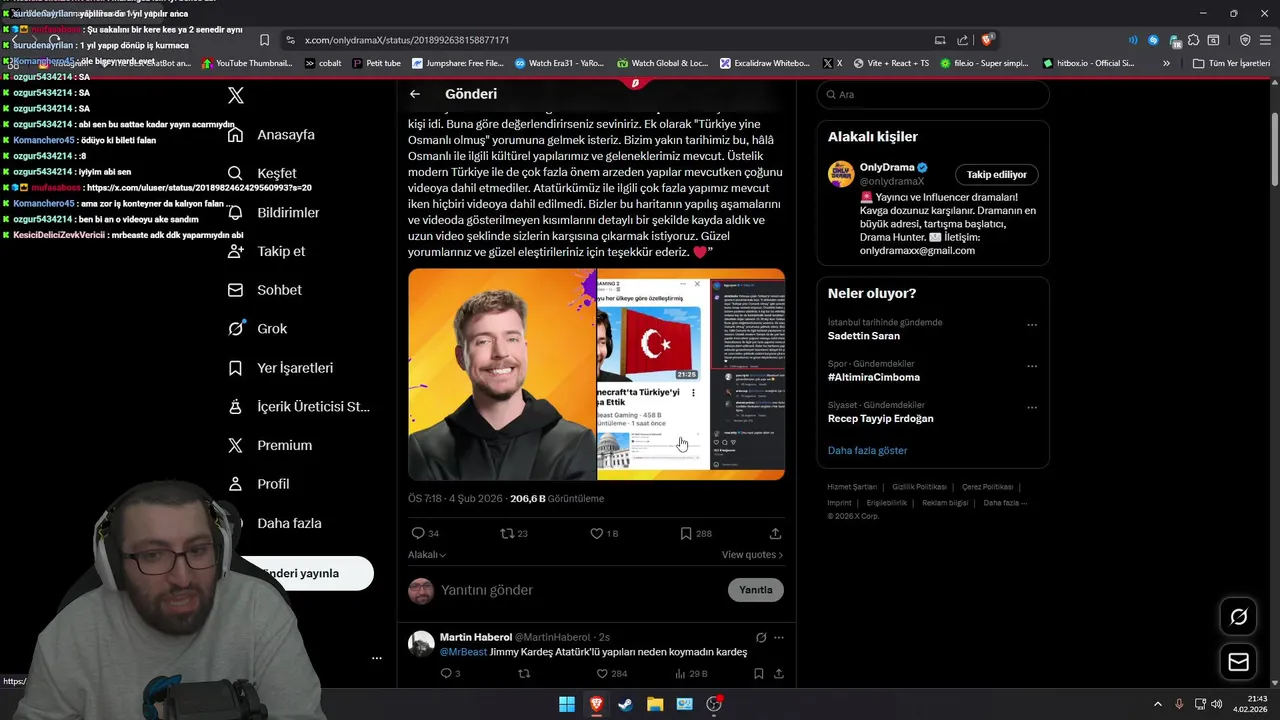The width and height of the screenshot is (1280, 720).
Task: Open the MrBeast image in the post
Action: tap(502, 374)
